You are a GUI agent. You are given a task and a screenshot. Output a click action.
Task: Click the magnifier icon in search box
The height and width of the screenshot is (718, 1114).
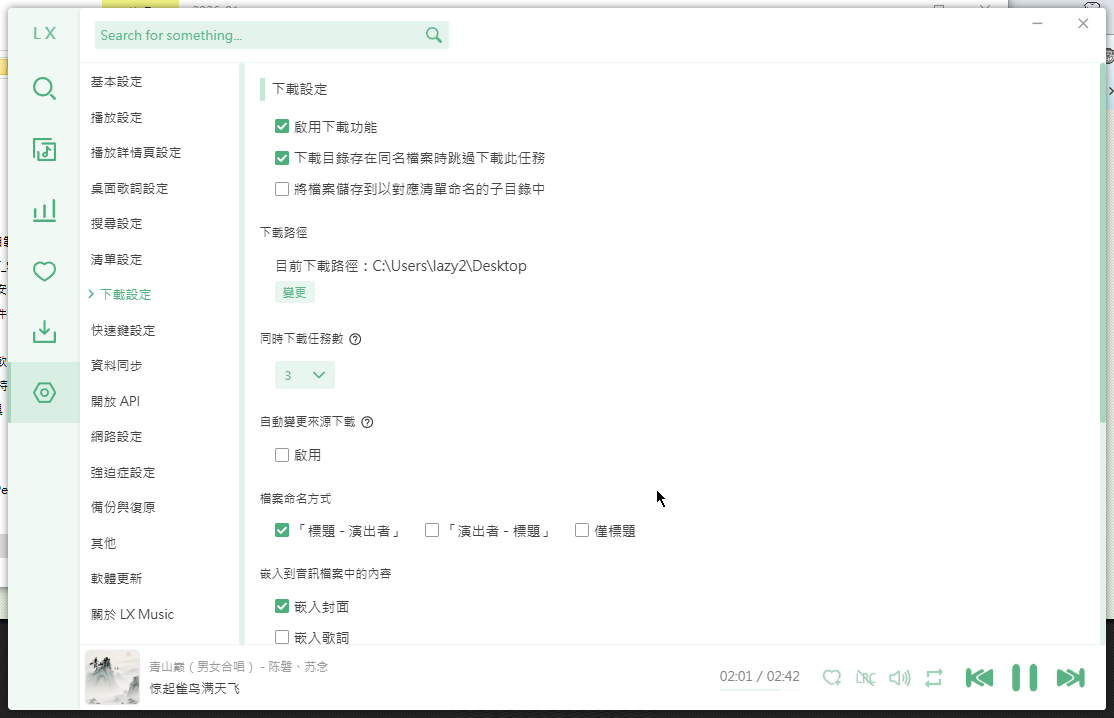click(x=433, y=35)
